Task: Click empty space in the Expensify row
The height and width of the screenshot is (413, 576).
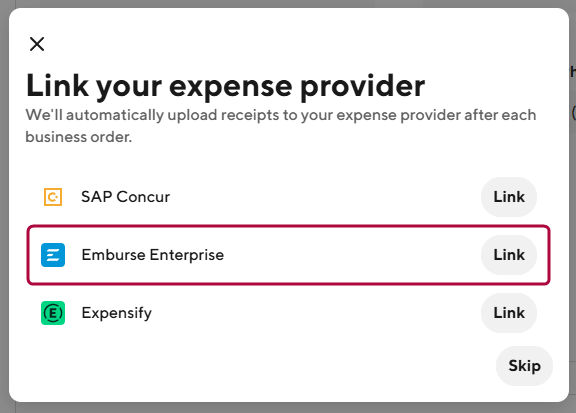Action: click(316, 313)
